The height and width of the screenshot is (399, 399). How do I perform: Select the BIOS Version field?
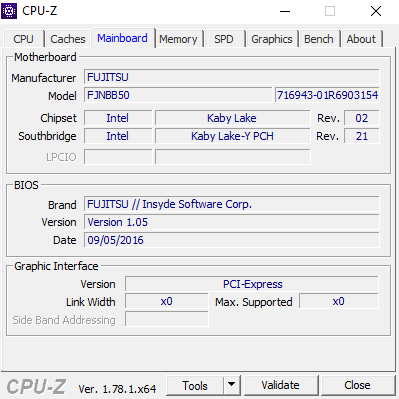[x=232, y=222]
